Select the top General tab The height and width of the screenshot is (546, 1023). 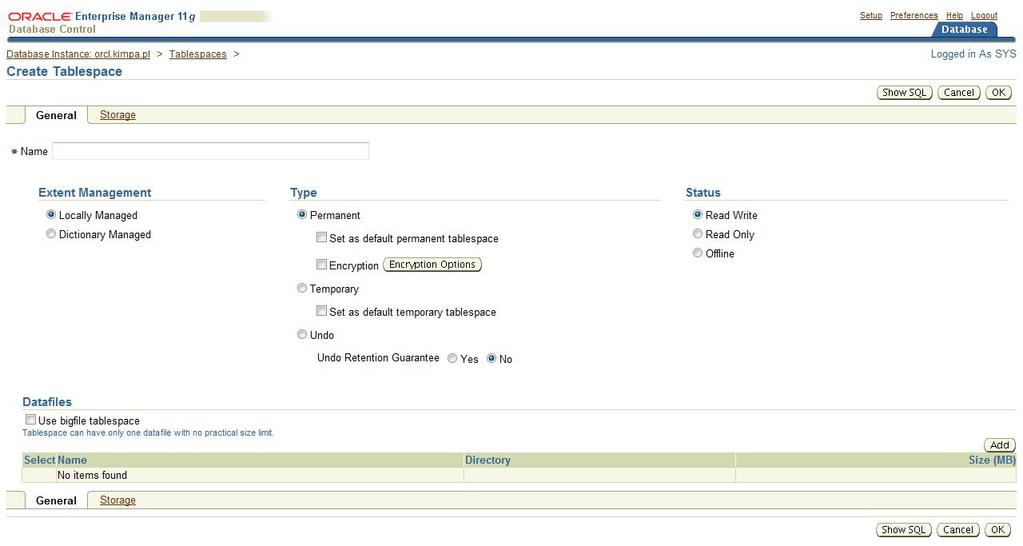56,115
